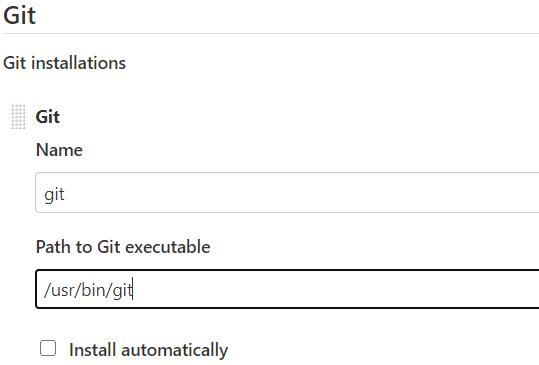Click the Name field label
This screenshot has height=365, width=539.
point(59,150)
